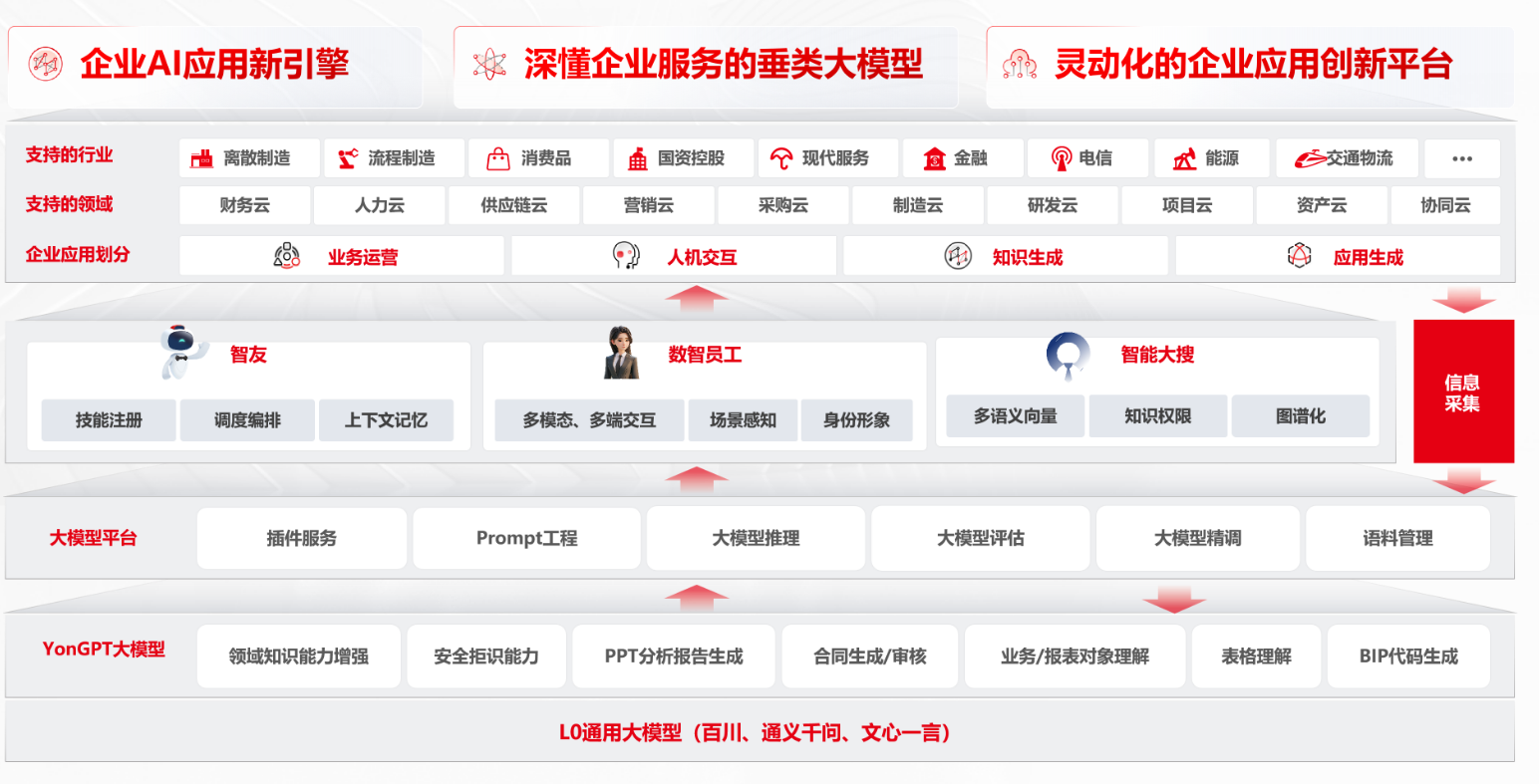Click the building icon for 国资控股
1539x784 pixels.
click(638, 158)
